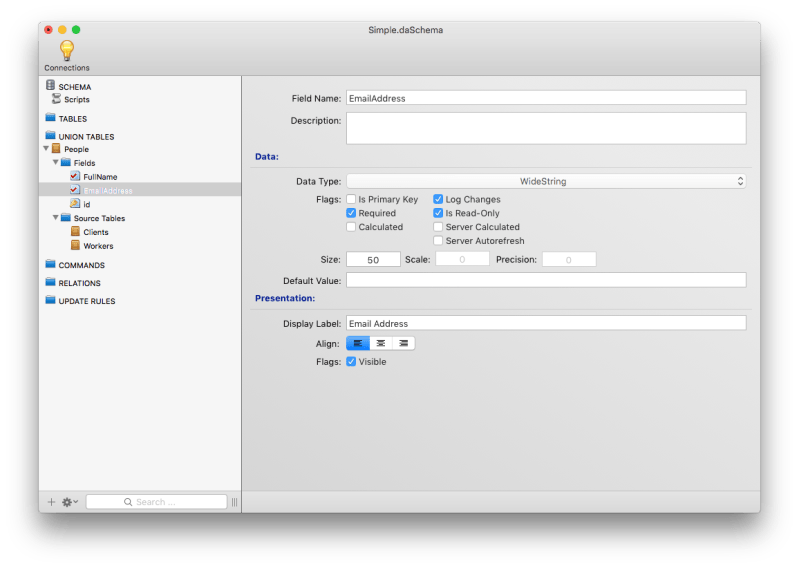Image resolution: width=799 pixels, height=568 pixels.
Task: Click the UNION TABLES folder icon
Action: tap(50, 136)
